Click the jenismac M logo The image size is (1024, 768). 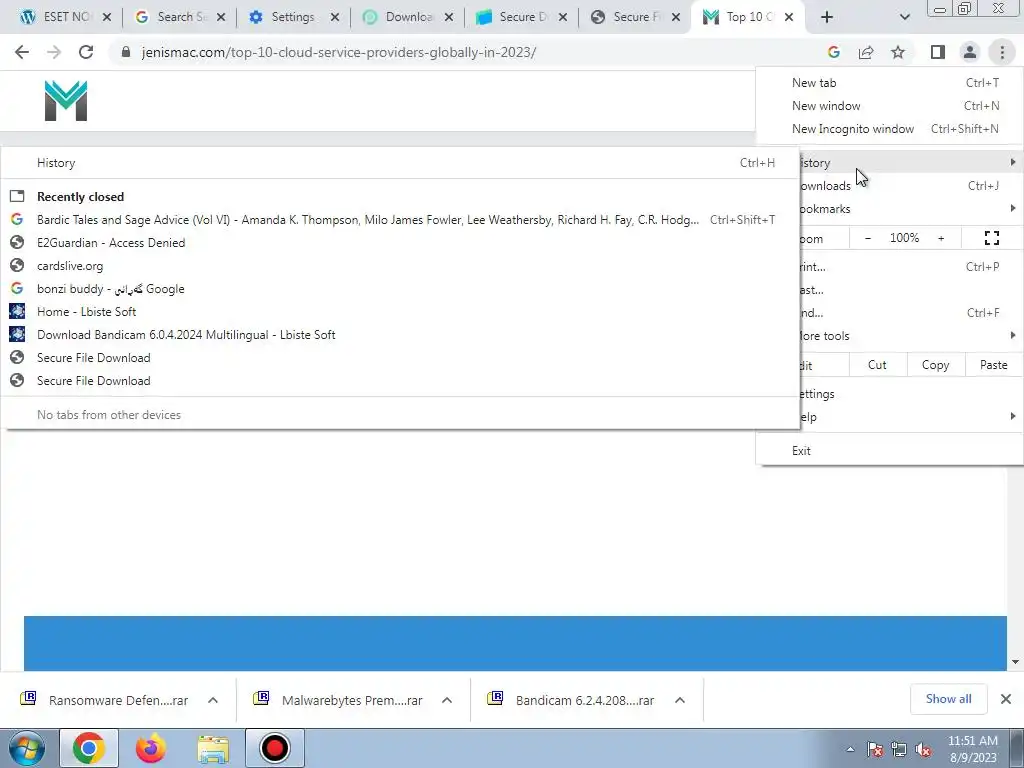click(x=66, y=101)
